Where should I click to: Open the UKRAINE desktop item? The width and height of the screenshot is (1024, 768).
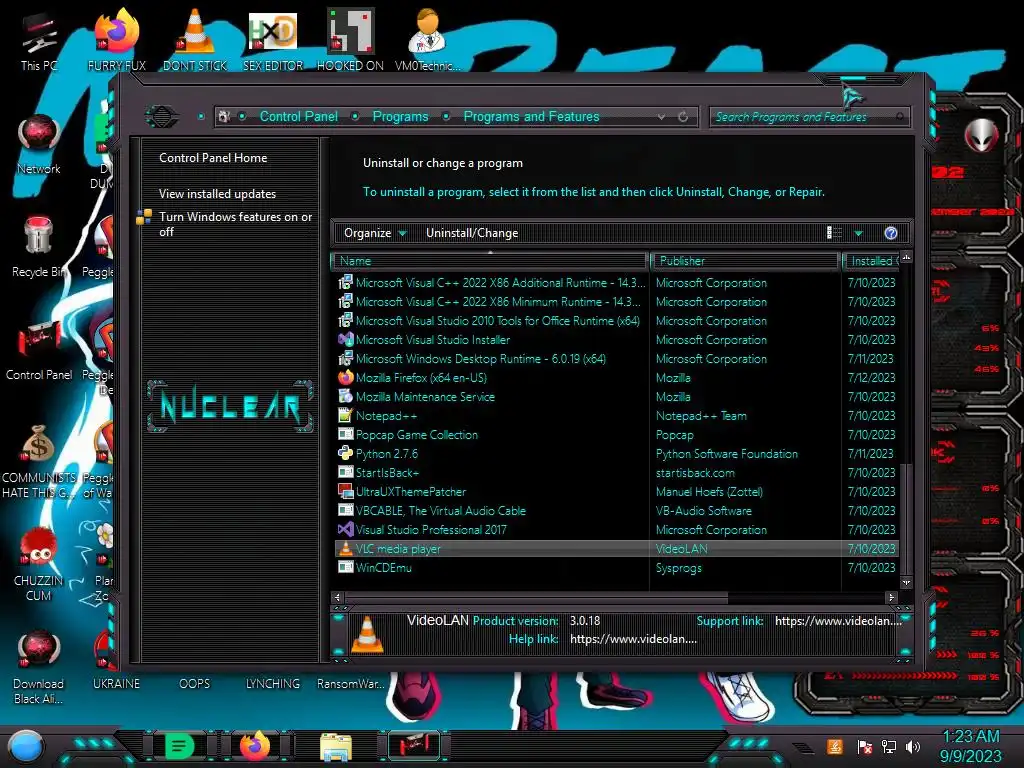[x=116, y=684]
